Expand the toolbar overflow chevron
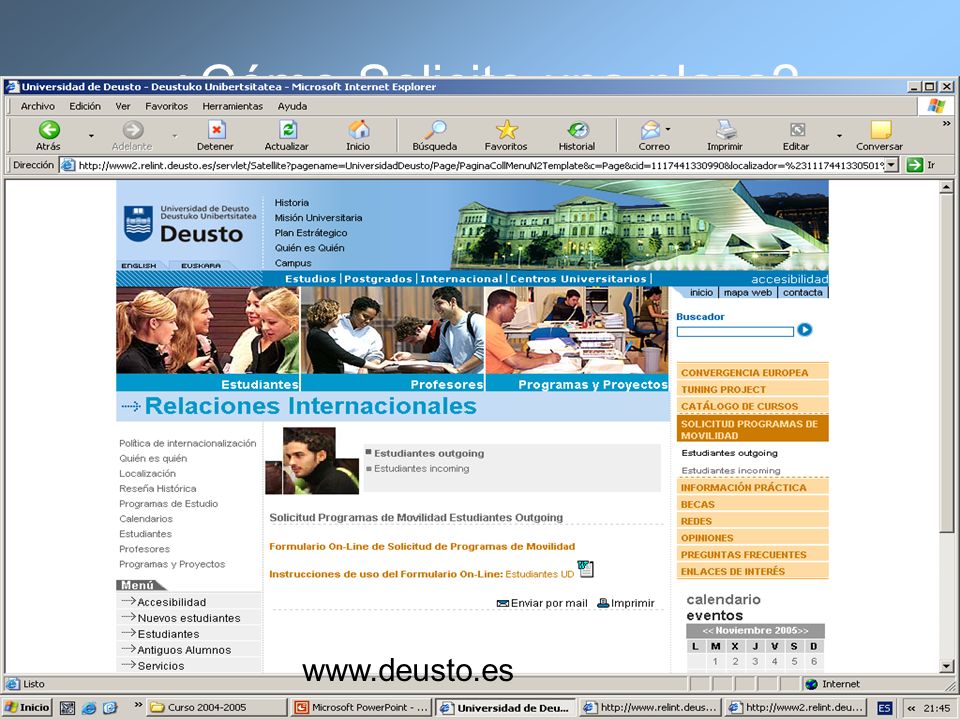The image size is (960, 720). [x=947, y=123]
